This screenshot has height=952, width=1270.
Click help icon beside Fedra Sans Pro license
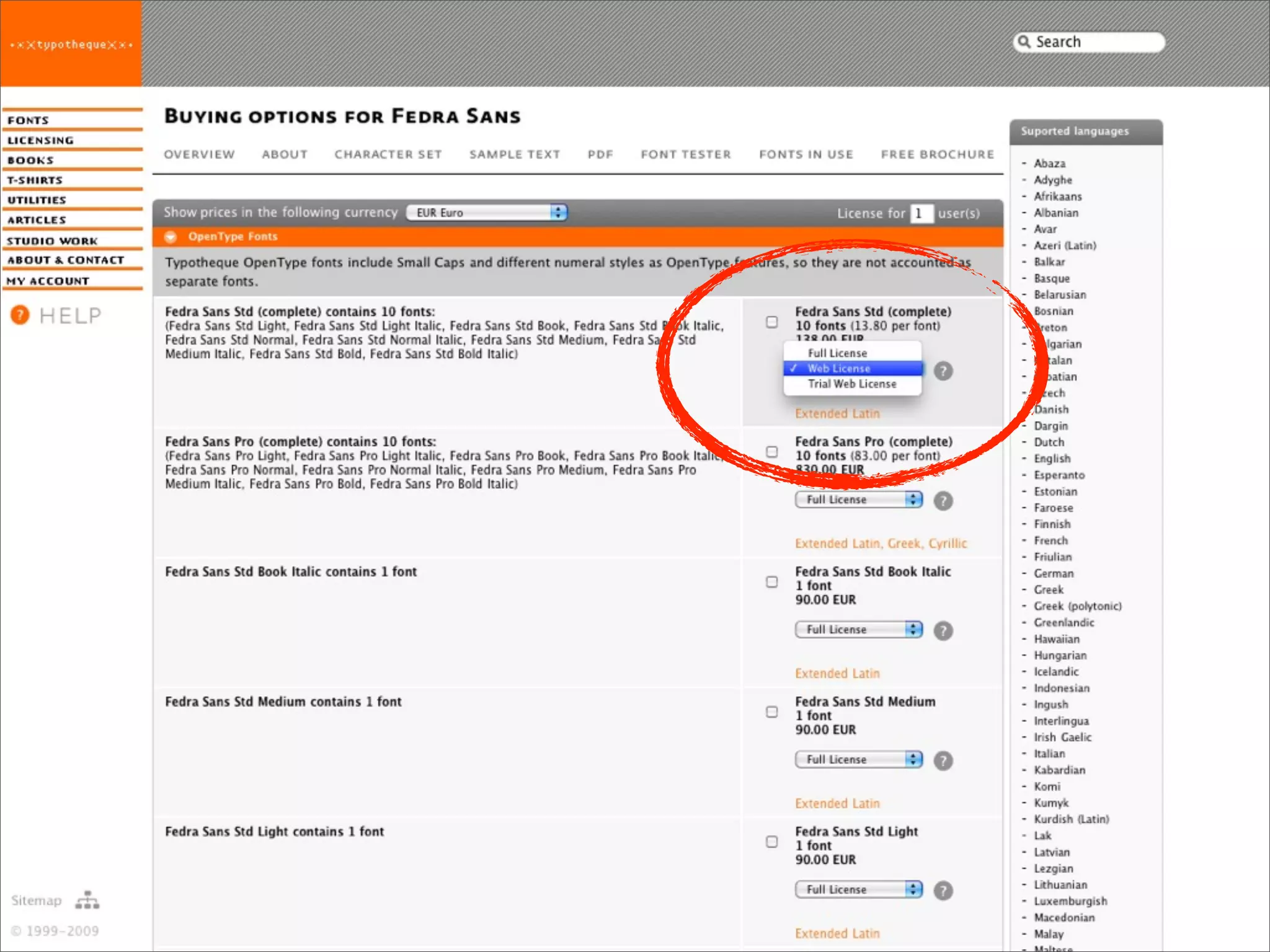(943, 501)
